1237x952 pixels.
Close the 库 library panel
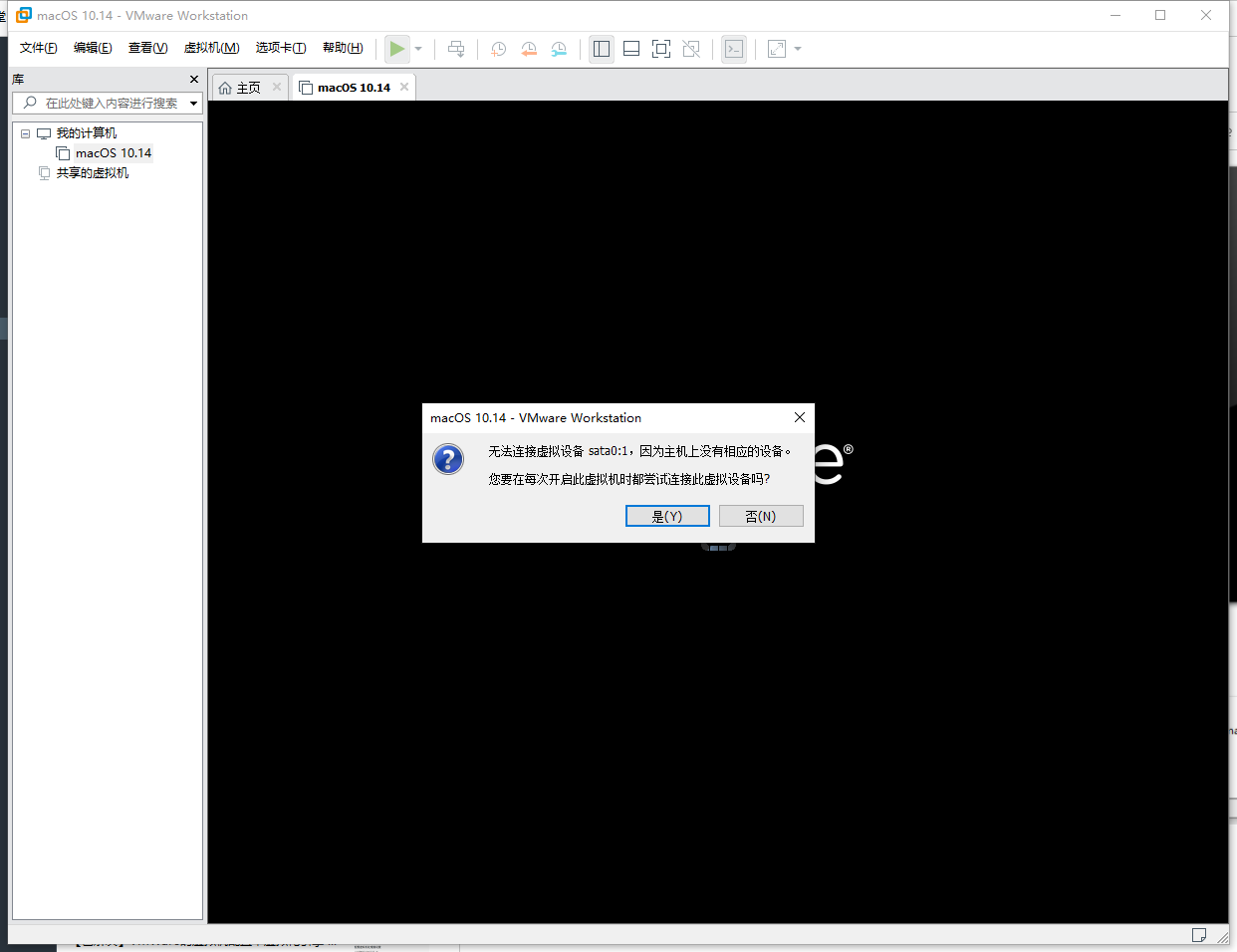click(x=194, y=79)
